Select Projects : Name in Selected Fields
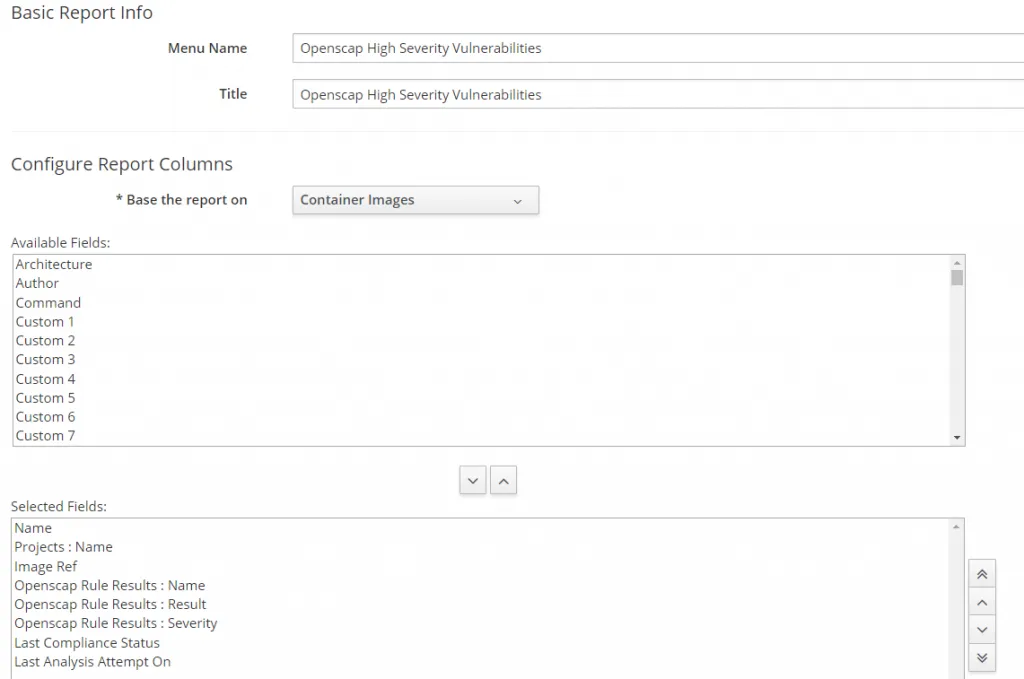 62,547
